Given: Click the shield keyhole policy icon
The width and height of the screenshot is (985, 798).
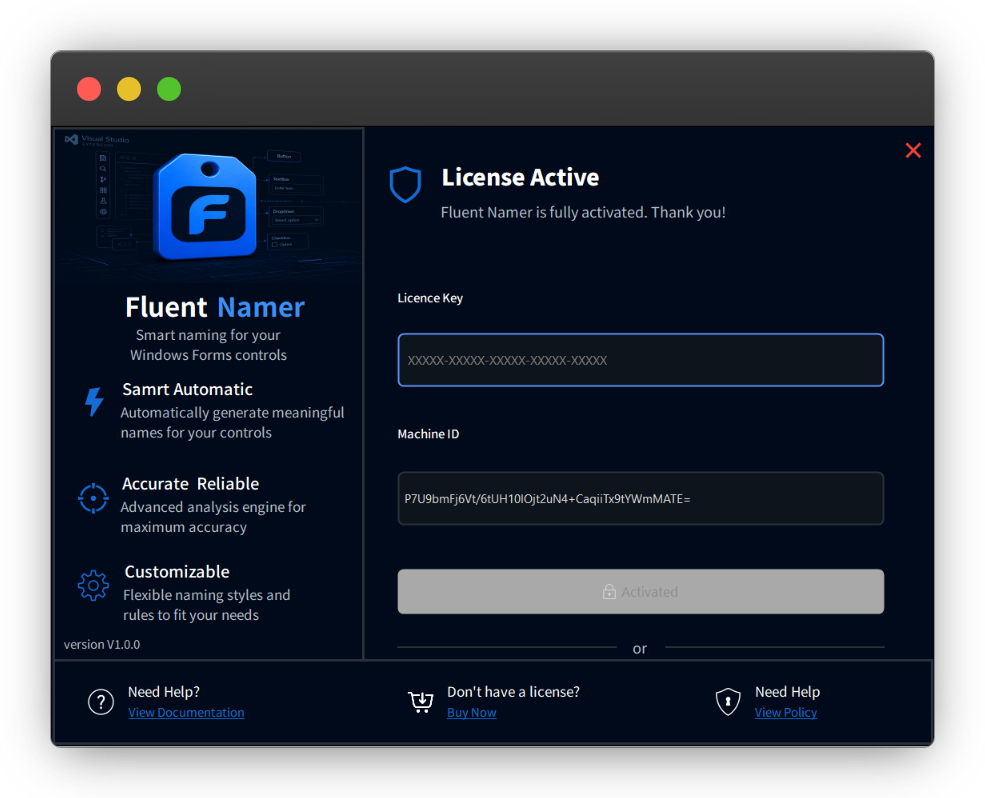Looking at the screenshot, I should (x=728, y=702).
